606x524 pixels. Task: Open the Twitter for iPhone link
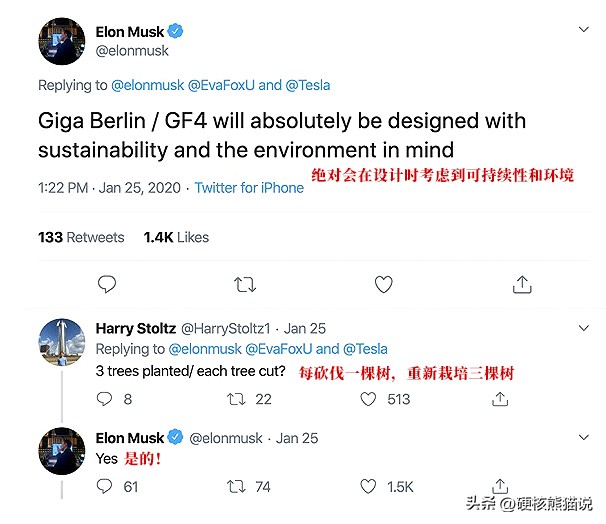click(249, 188)
